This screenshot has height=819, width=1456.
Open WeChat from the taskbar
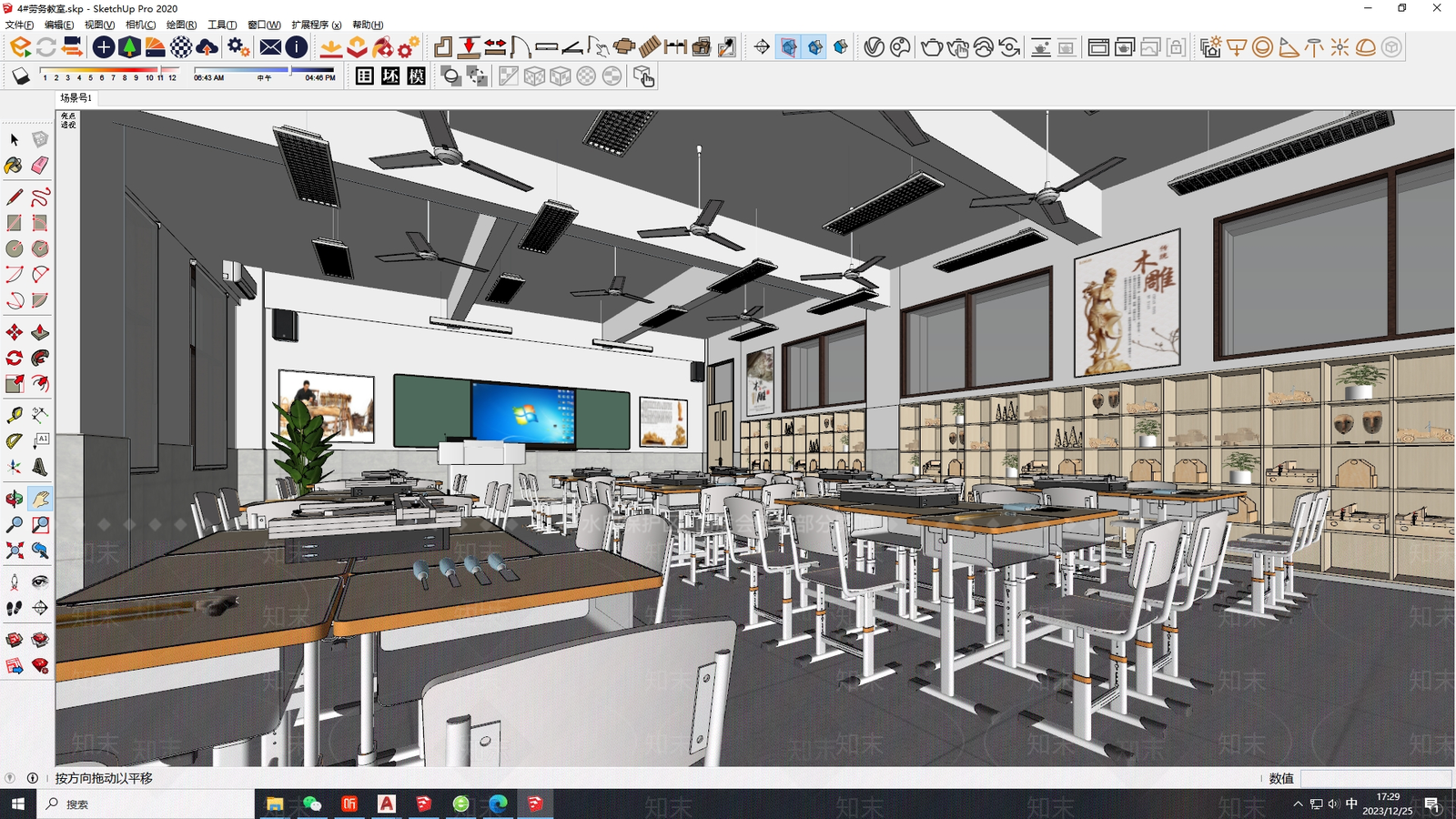tap(312, 804)
